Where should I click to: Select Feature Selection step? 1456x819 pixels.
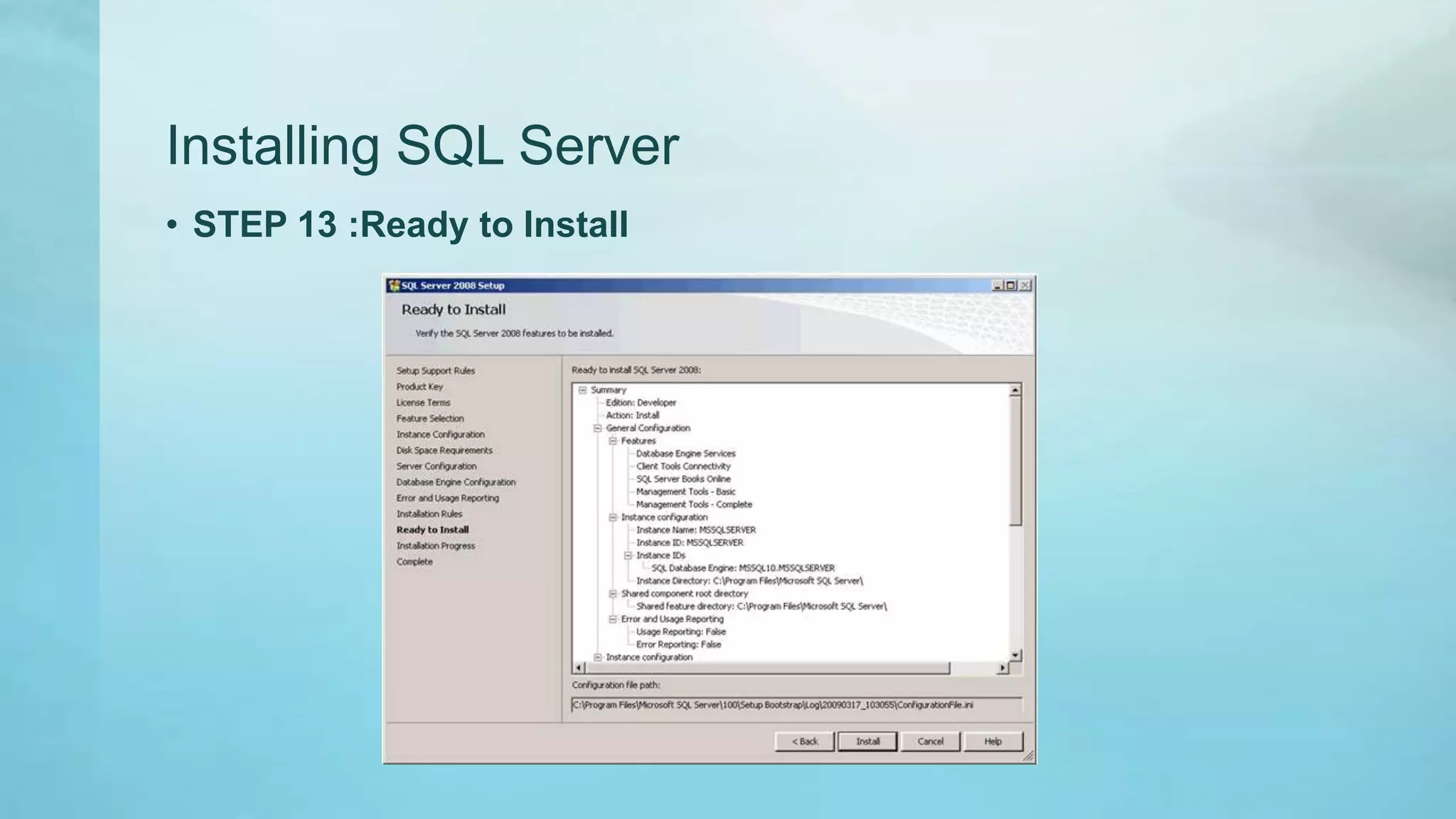tap(429, 419)
